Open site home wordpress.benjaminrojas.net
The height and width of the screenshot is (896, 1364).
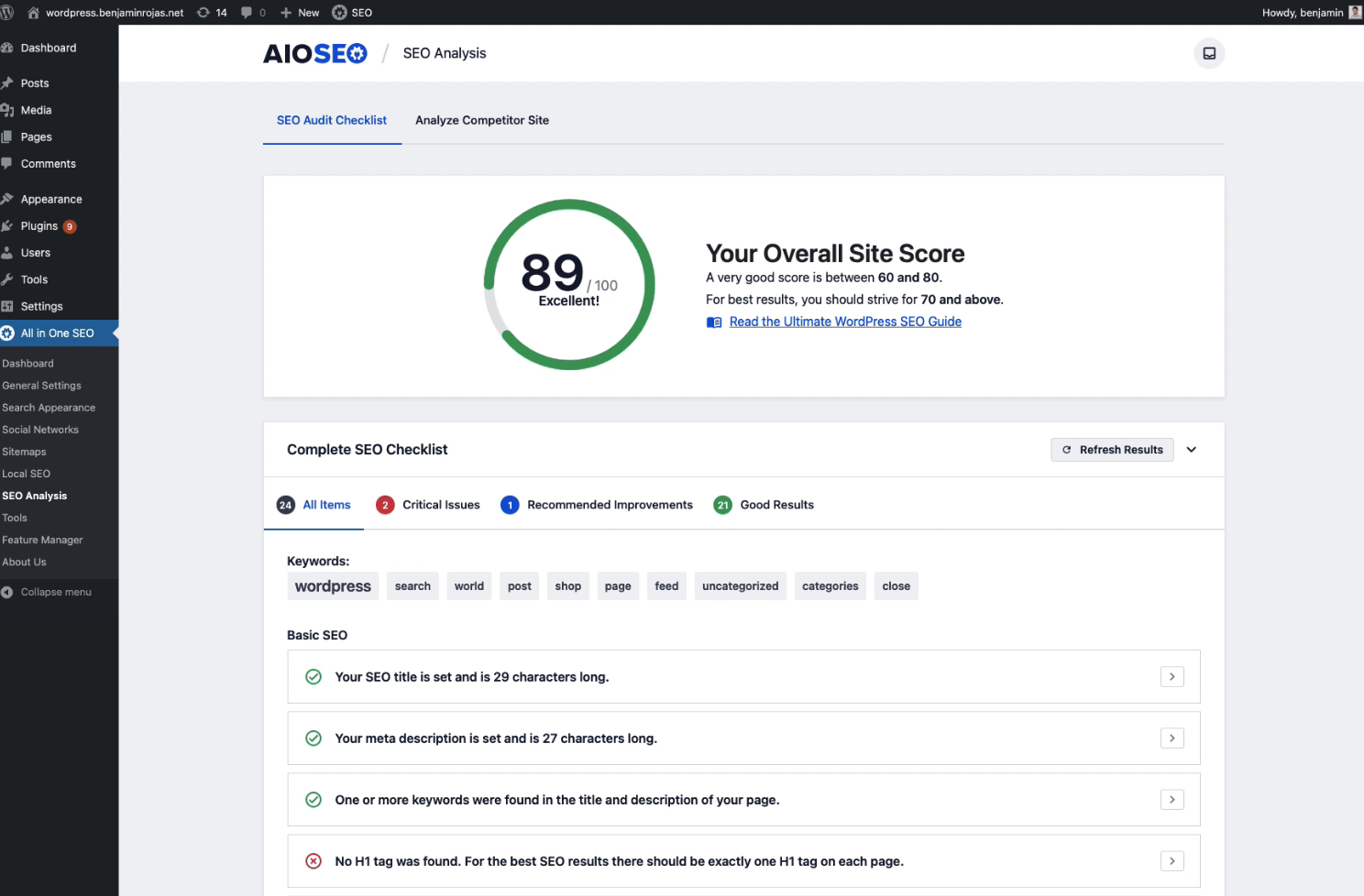[105, 13]
